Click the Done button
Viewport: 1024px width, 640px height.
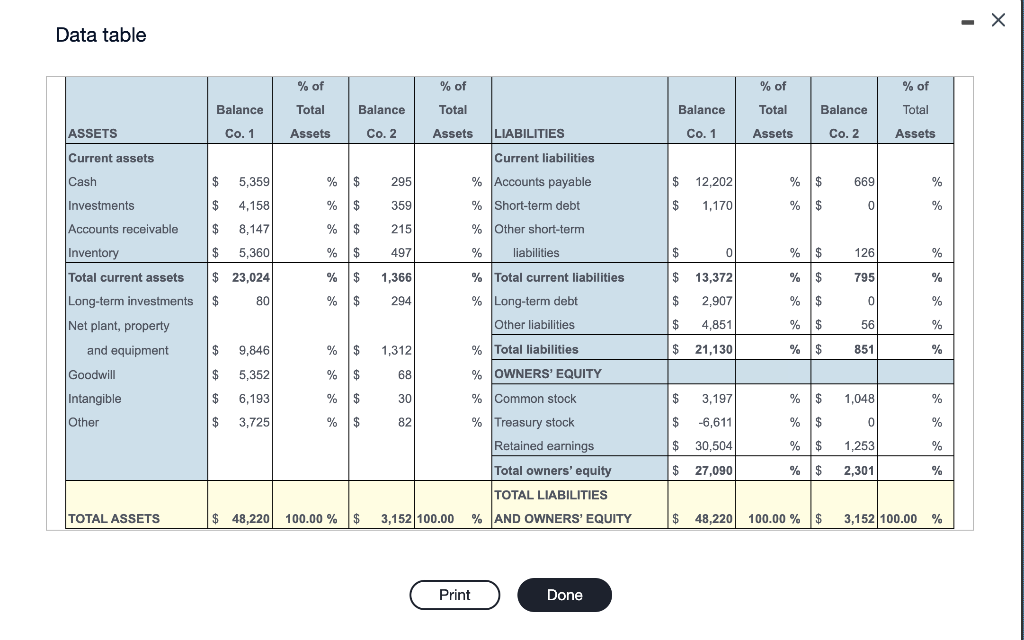[564, 595]
